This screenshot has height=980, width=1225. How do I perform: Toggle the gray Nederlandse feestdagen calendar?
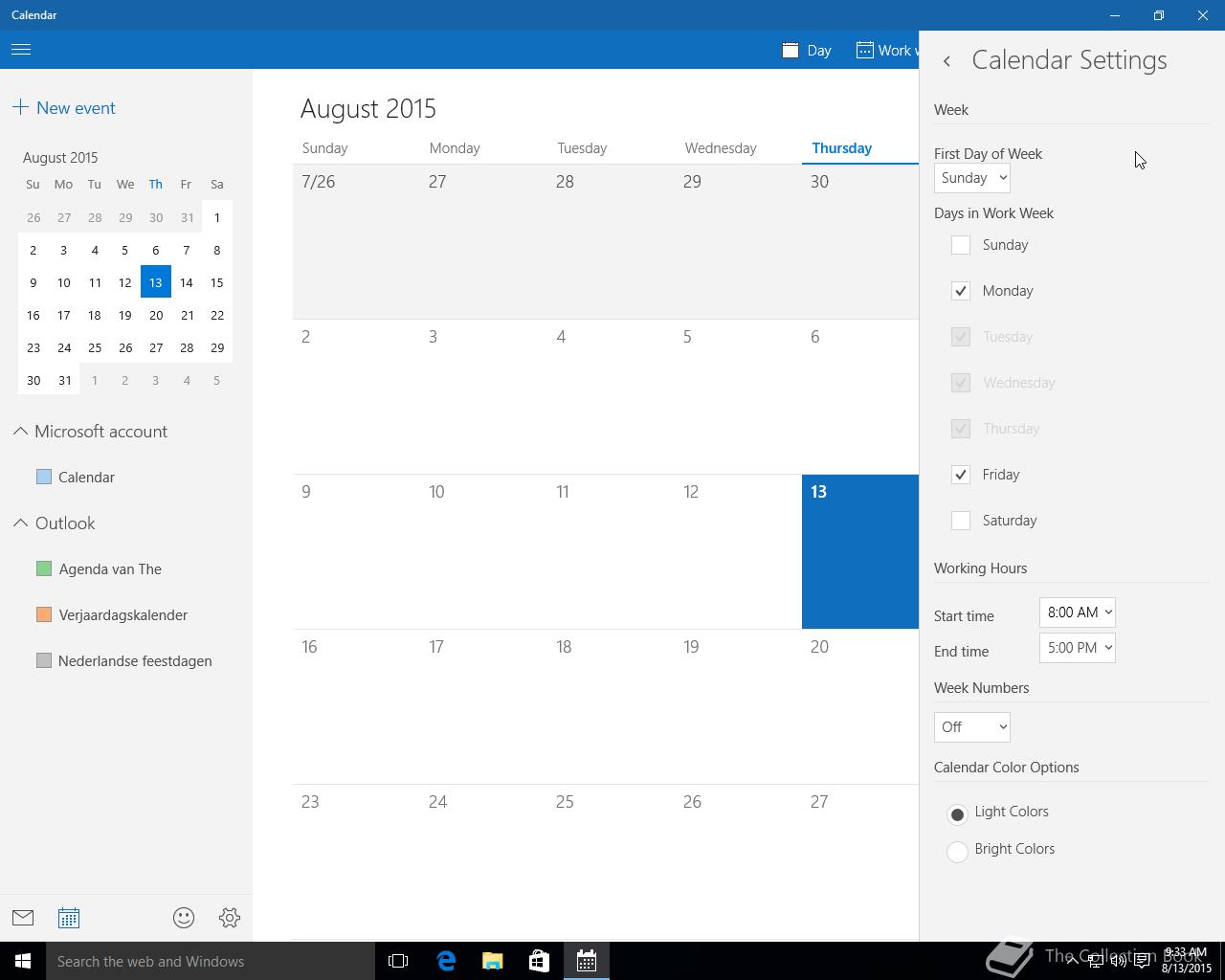(44, 660)
